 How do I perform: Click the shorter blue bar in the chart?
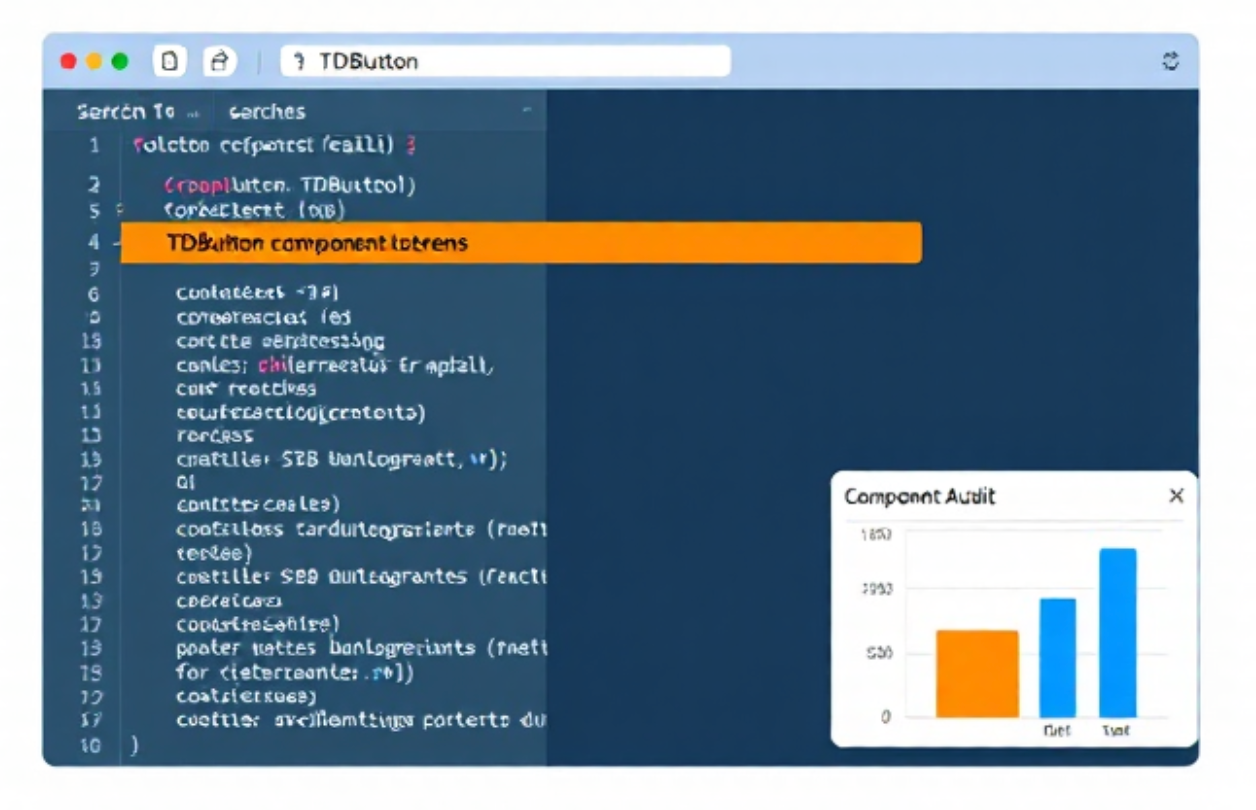[x=1058, y=657]
